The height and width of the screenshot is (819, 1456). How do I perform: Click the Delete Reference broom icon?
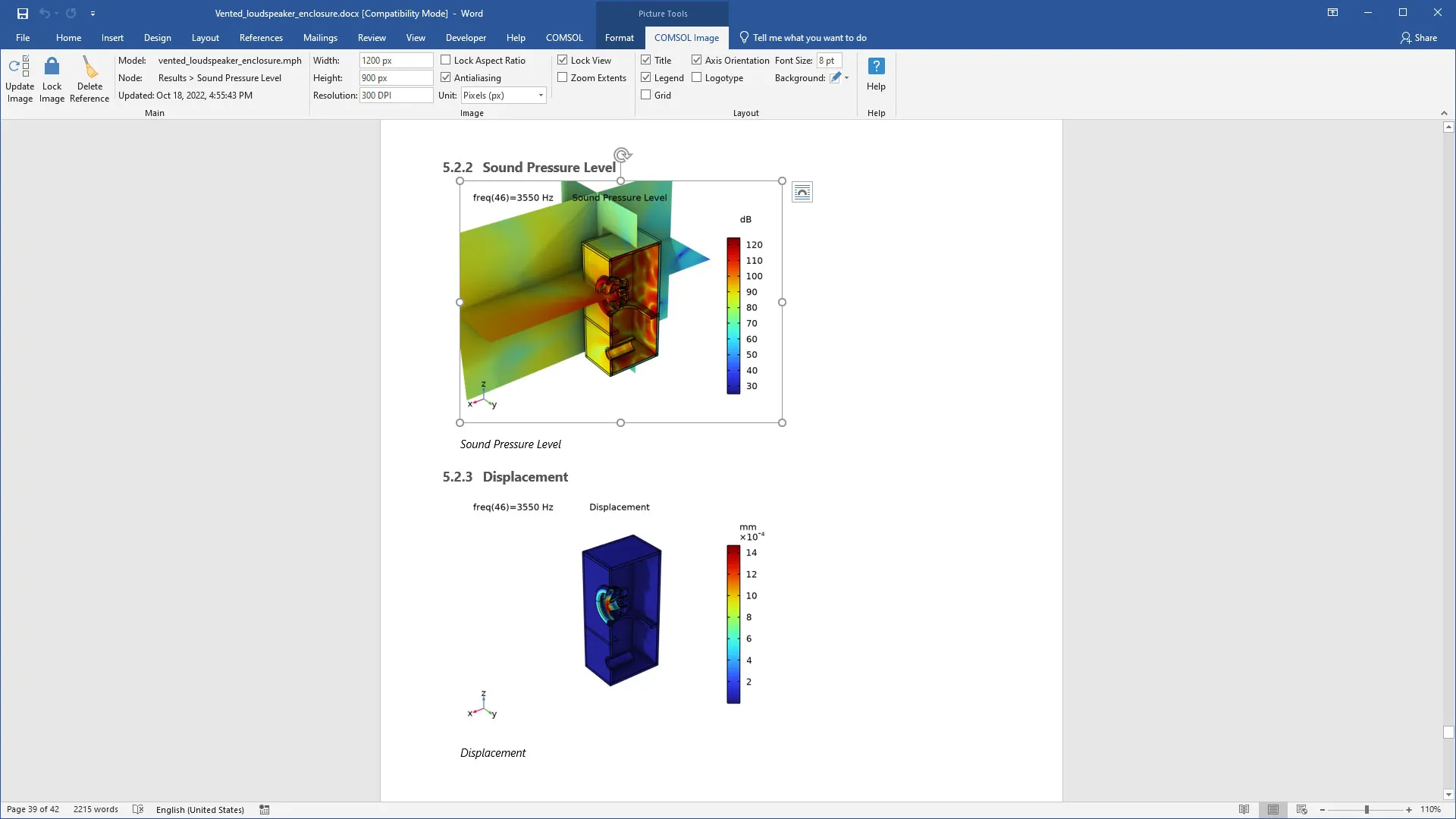point(89,67)
